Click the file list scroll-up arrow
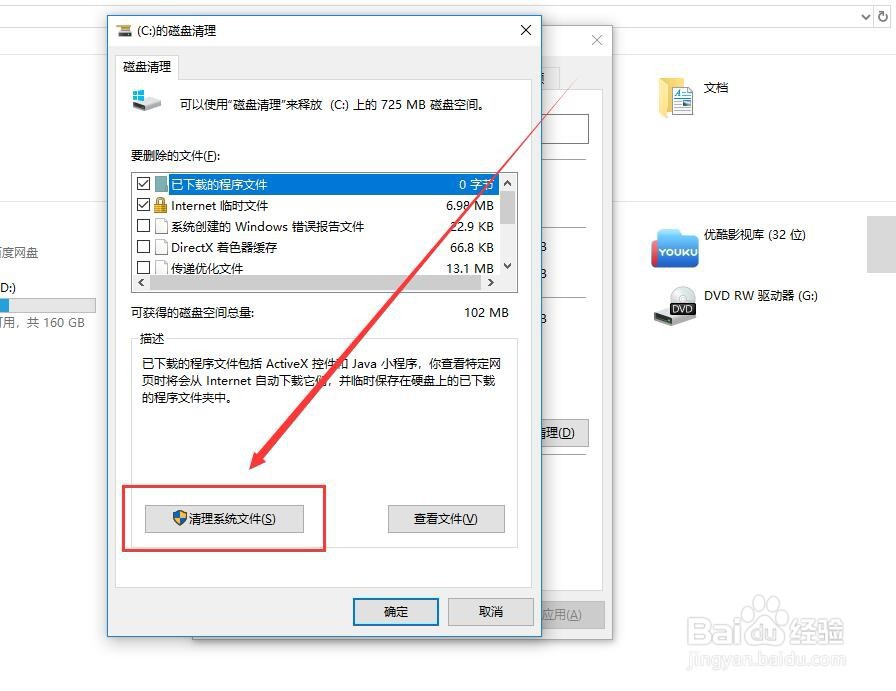The width and height of the screenshot is (896, 691). [507, 183]
